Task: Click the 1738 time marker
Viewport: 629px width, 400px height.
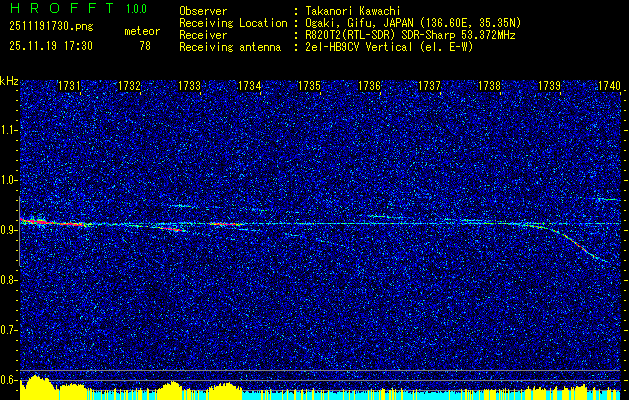Action: [x=489, y=86]
